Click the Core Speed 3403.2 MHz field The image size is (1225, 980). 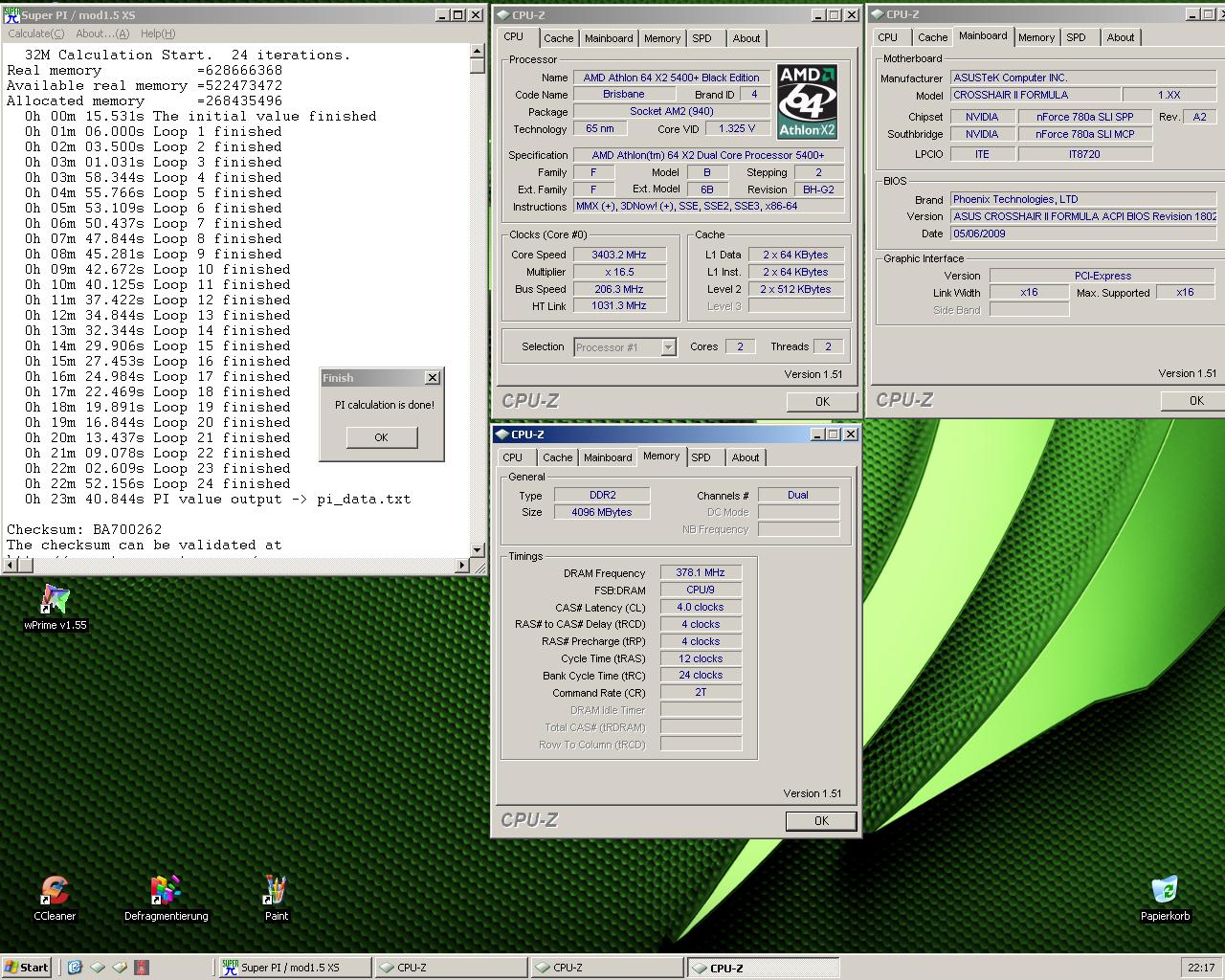point(620,255)
